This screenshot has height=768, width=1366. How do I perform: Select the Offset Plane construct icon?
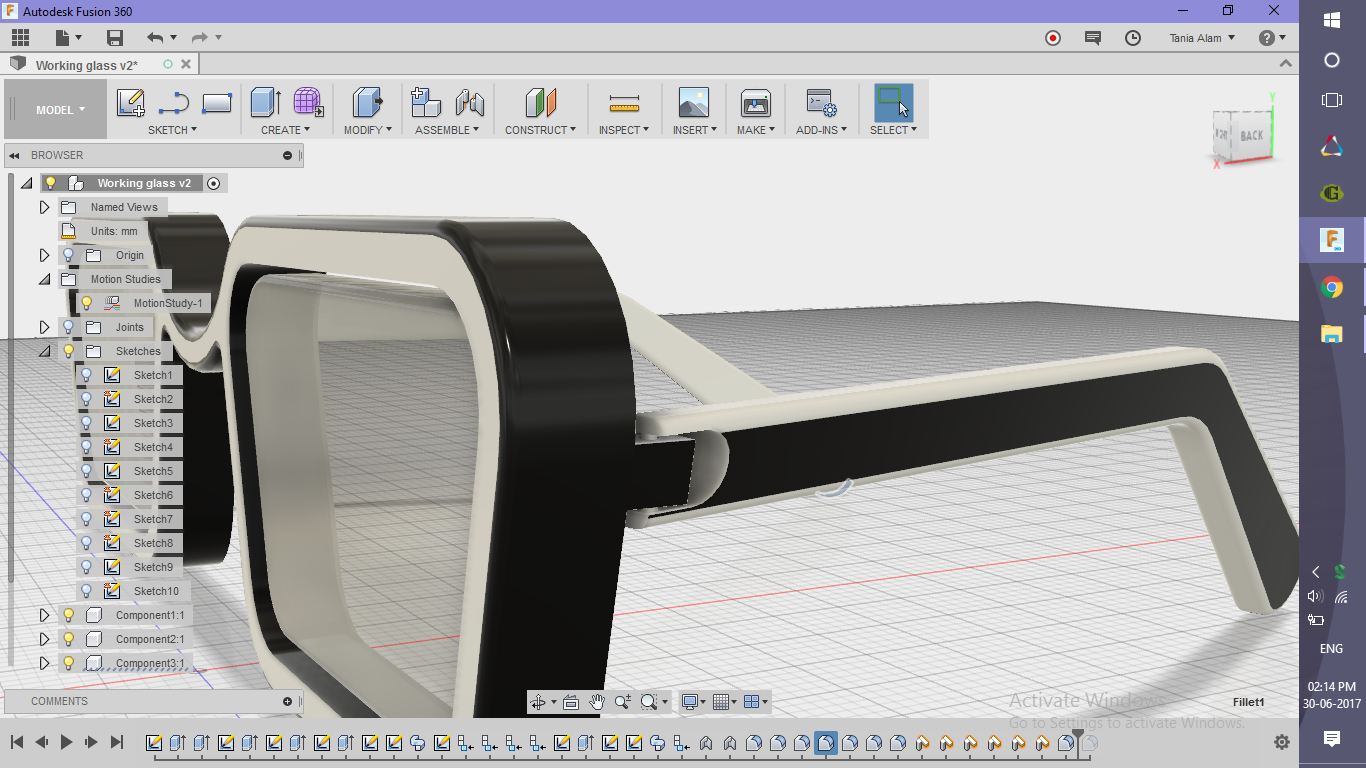pyautogui.click(x=540, y=103)
